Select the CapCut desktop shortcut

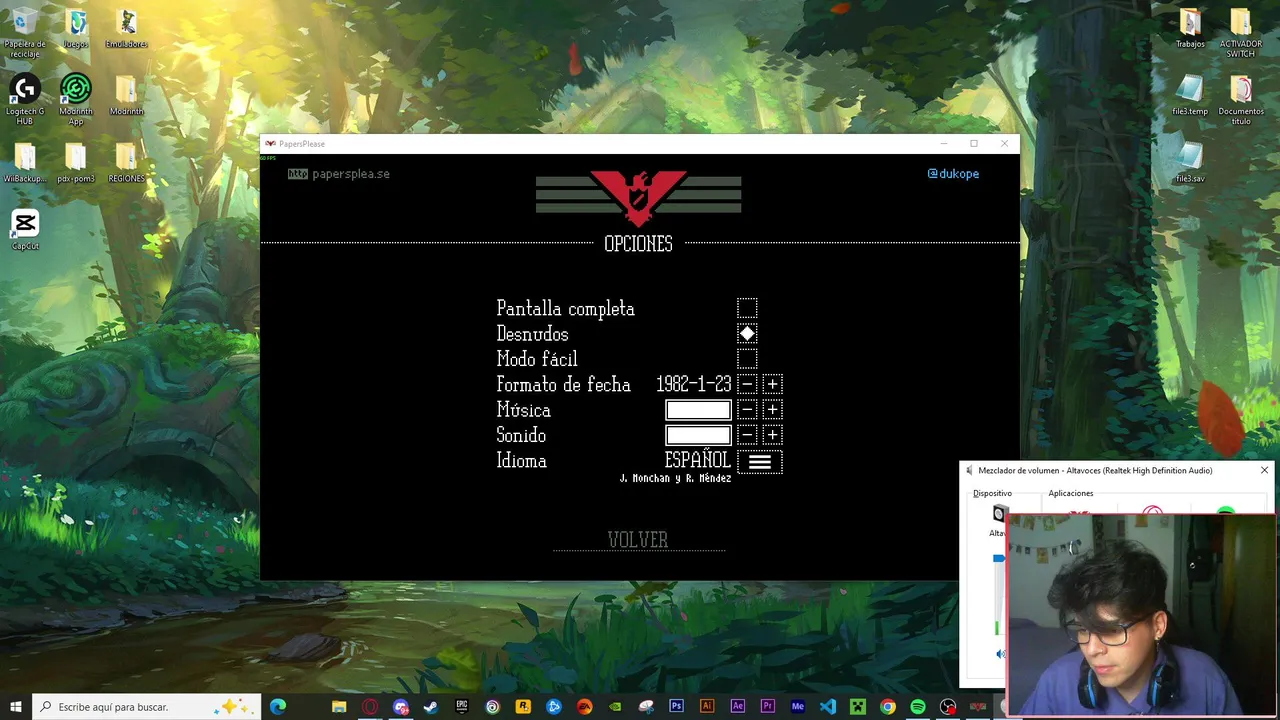[x=25, y=230]
